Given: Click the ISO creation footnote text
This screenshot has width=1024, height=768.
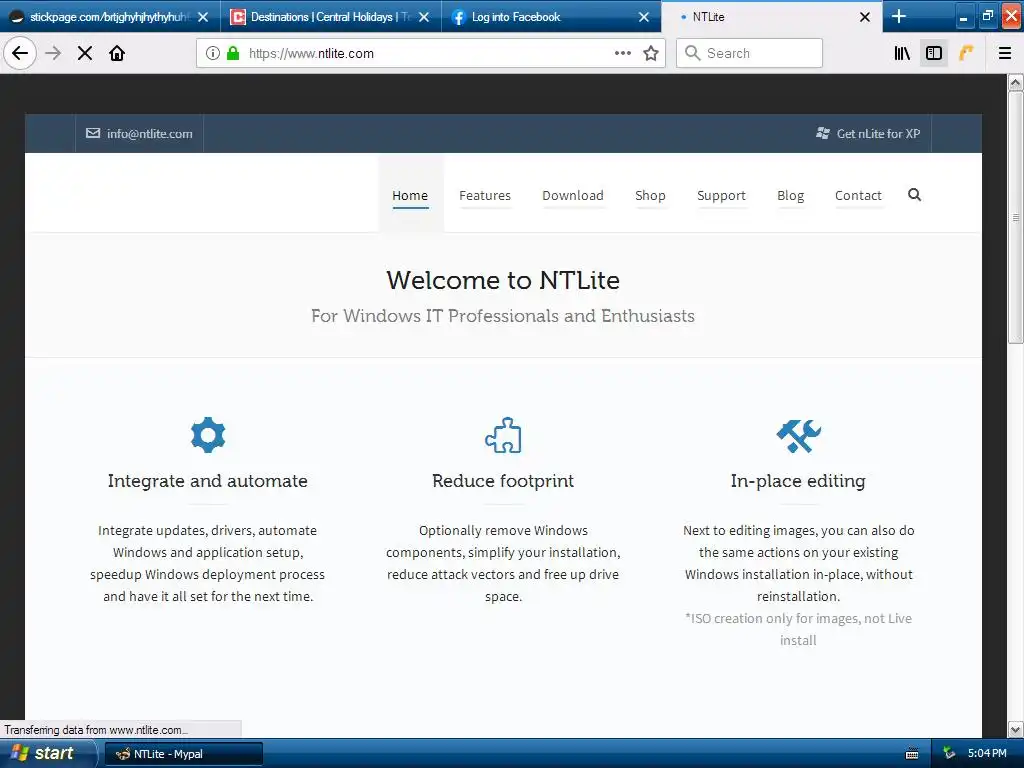Looking at the screenshot, I should 798,629.
